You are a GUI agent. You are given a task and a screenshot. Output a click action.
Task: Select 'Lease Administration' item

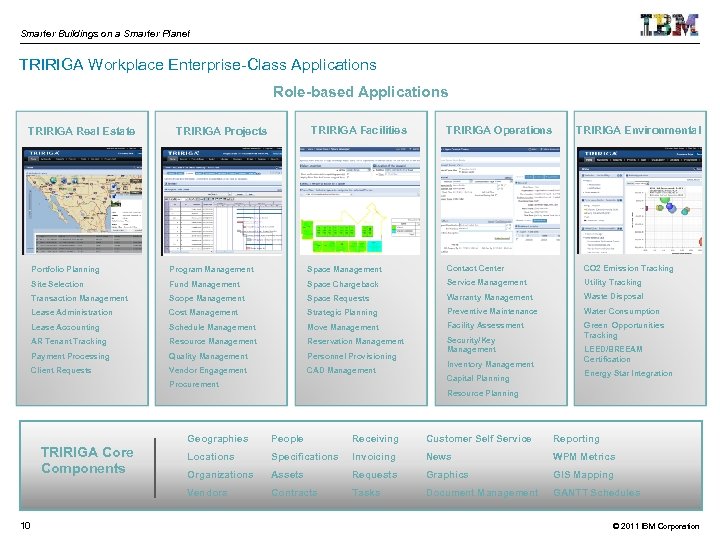[x=72, y=312]
